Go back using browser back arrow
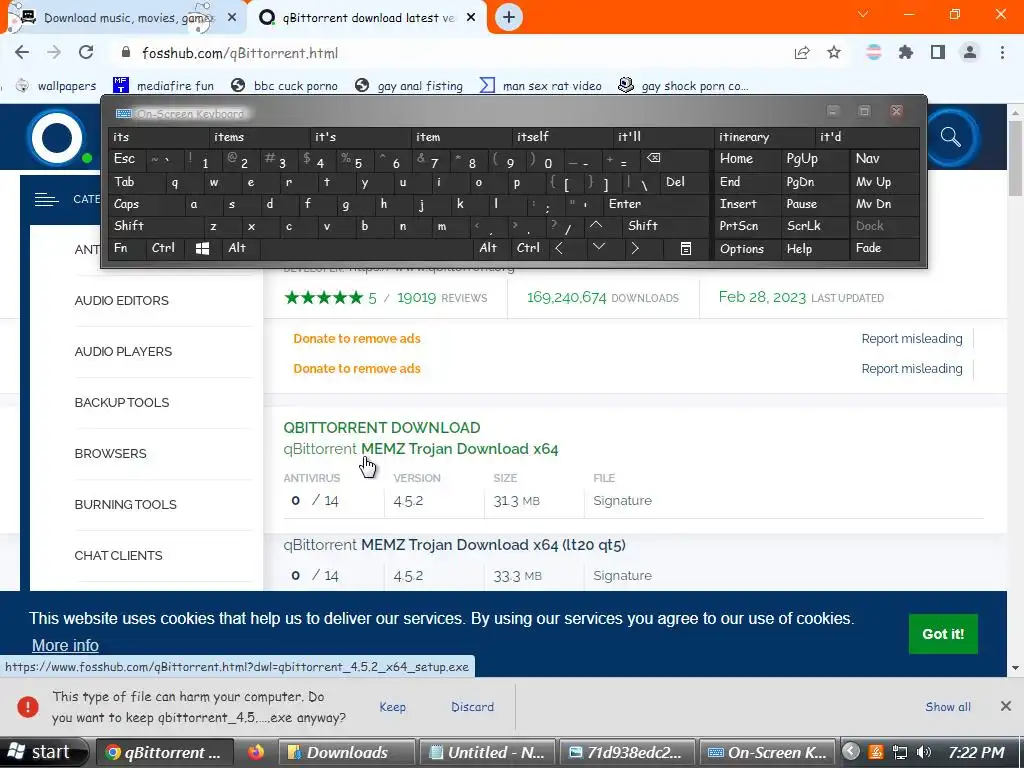Image resolution: width=1024 pixels, height=768 pixels. (22, 53)
